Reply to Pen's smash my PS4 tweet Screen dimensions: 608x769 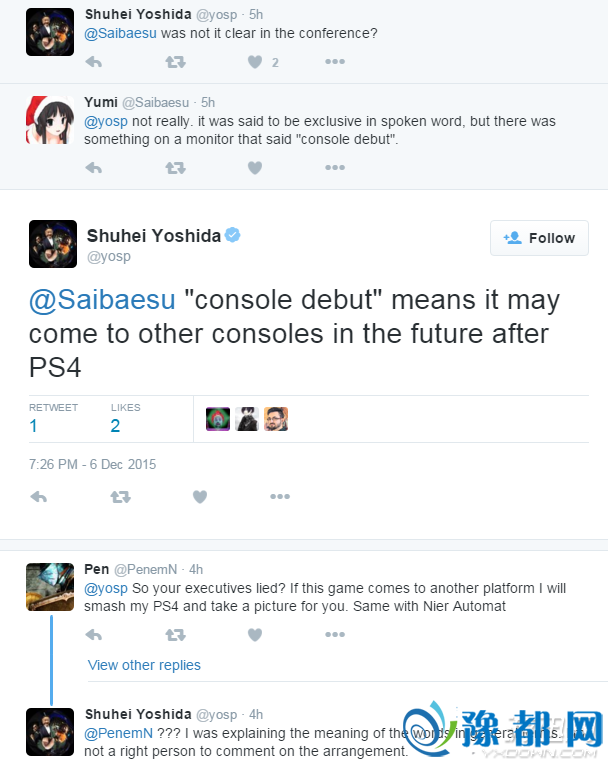tap(94, 634)
